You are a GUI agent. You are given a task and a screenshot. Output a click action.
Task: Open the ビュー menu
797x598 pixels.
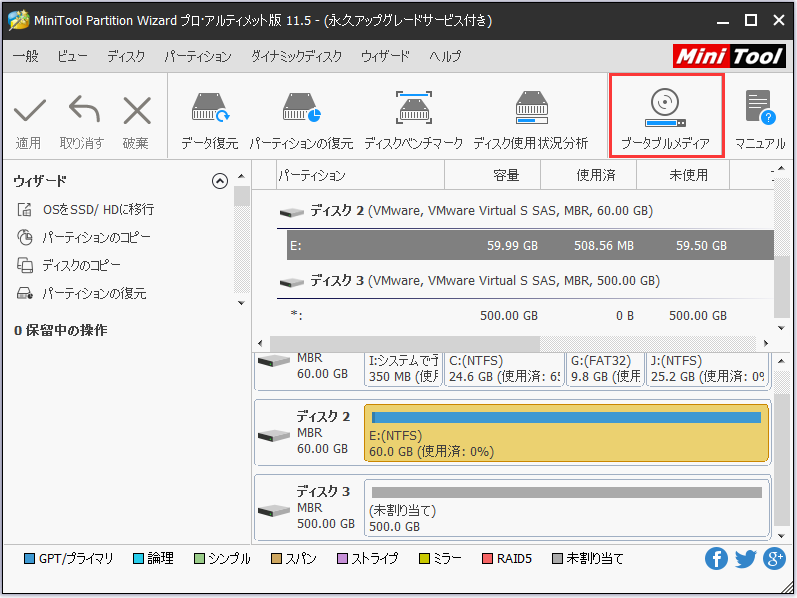point(72,56)
